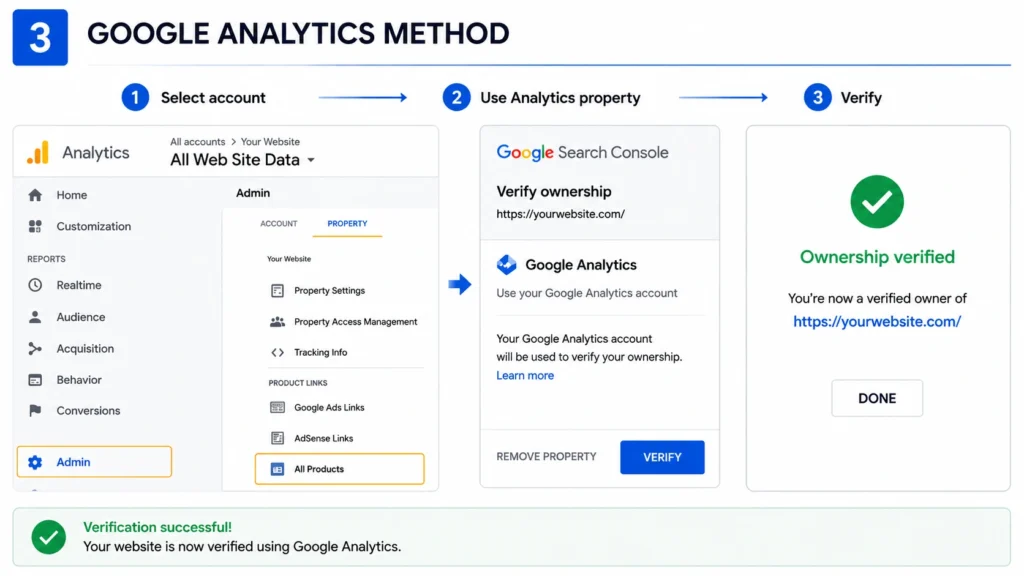Open the Acquisition reports
1024x576 pixels.
click(x=85, y=348)
